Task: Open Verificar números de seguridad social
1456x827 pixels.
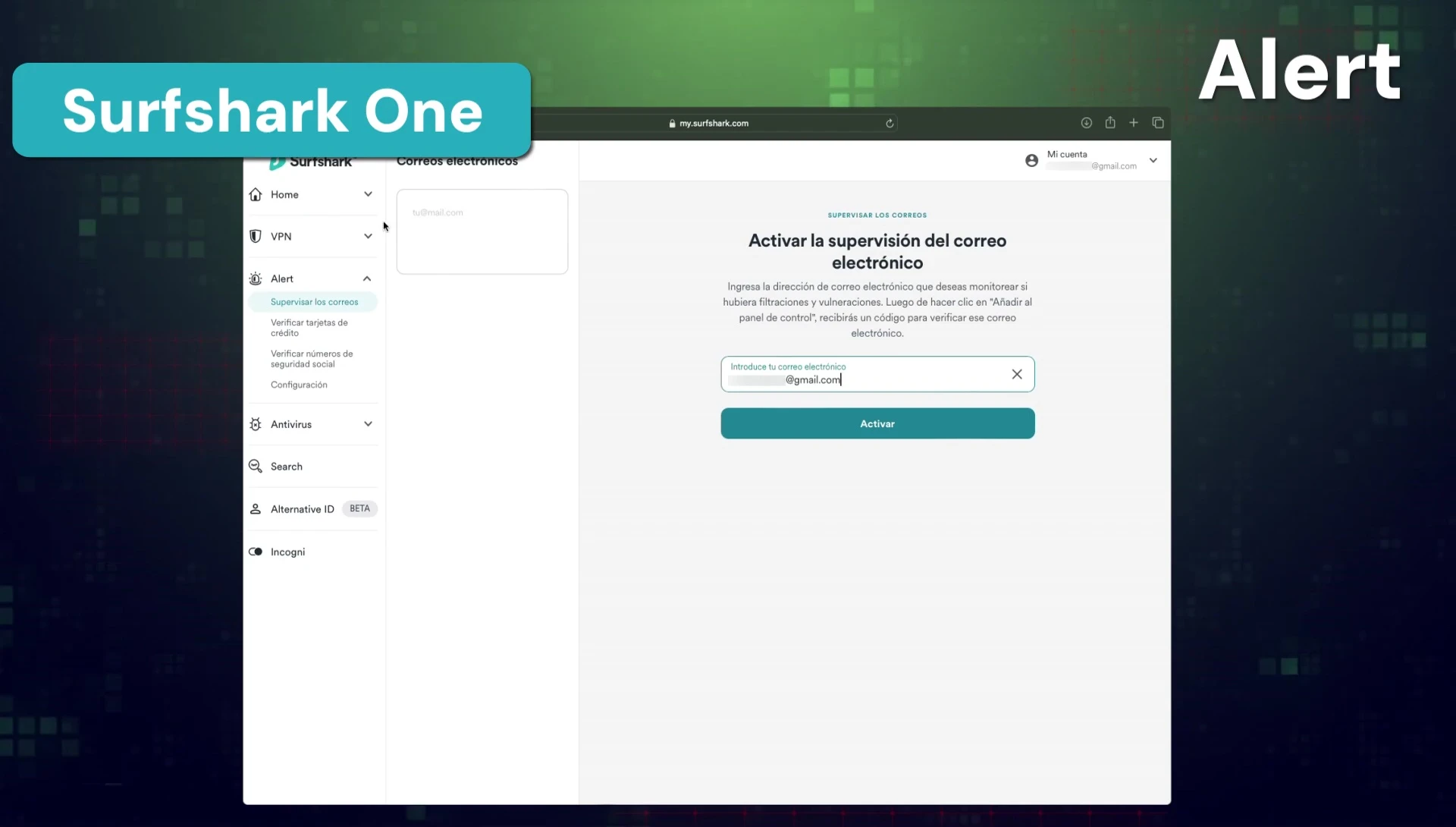Action: click(312, 359)
